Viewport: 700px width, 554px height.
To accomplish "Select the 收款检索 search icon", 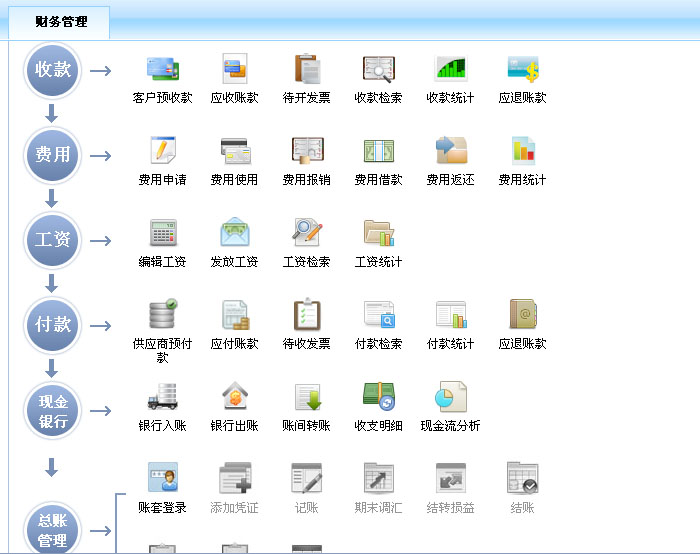I will (x=378, y=70).
